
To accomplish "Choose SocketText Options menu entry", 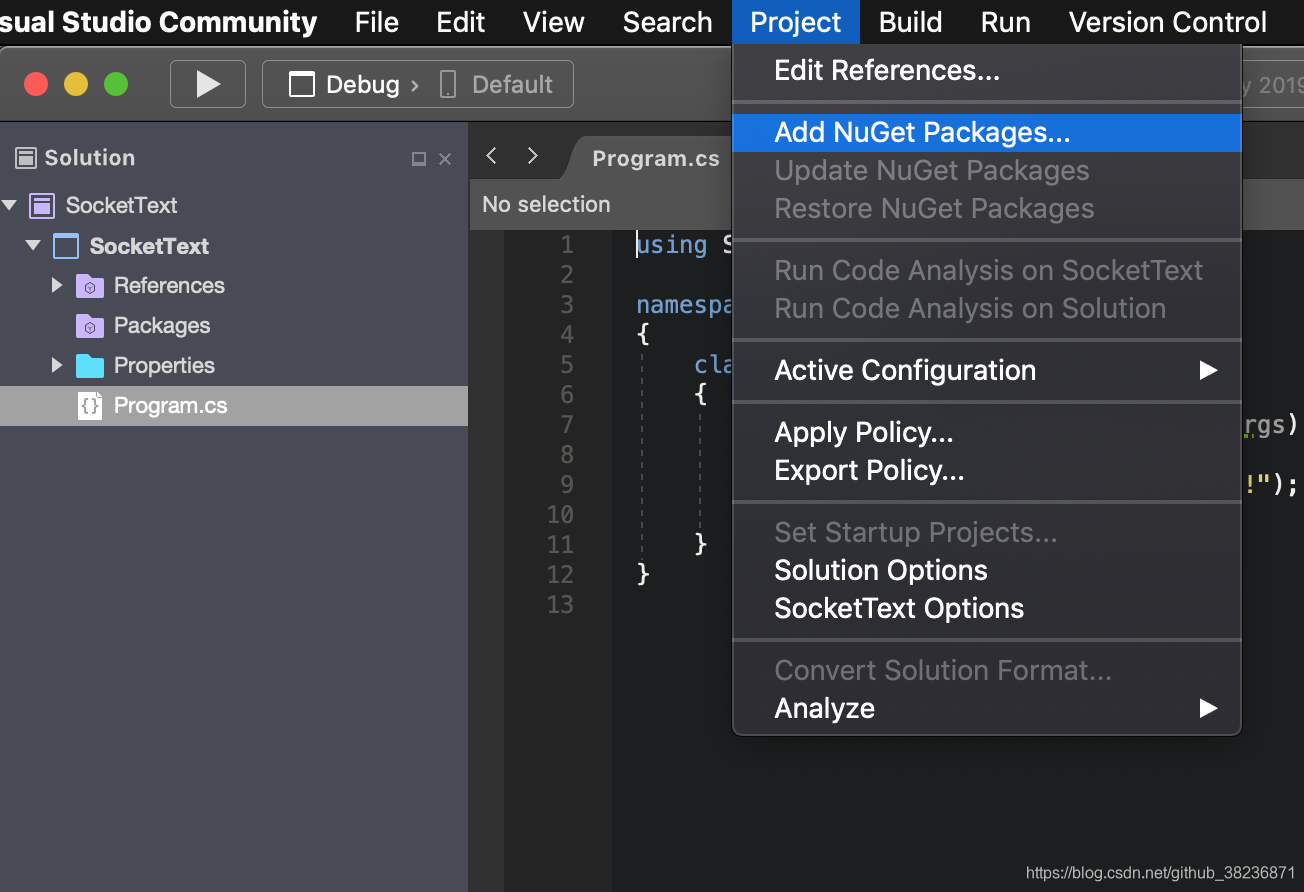I will tap(987, 609).
